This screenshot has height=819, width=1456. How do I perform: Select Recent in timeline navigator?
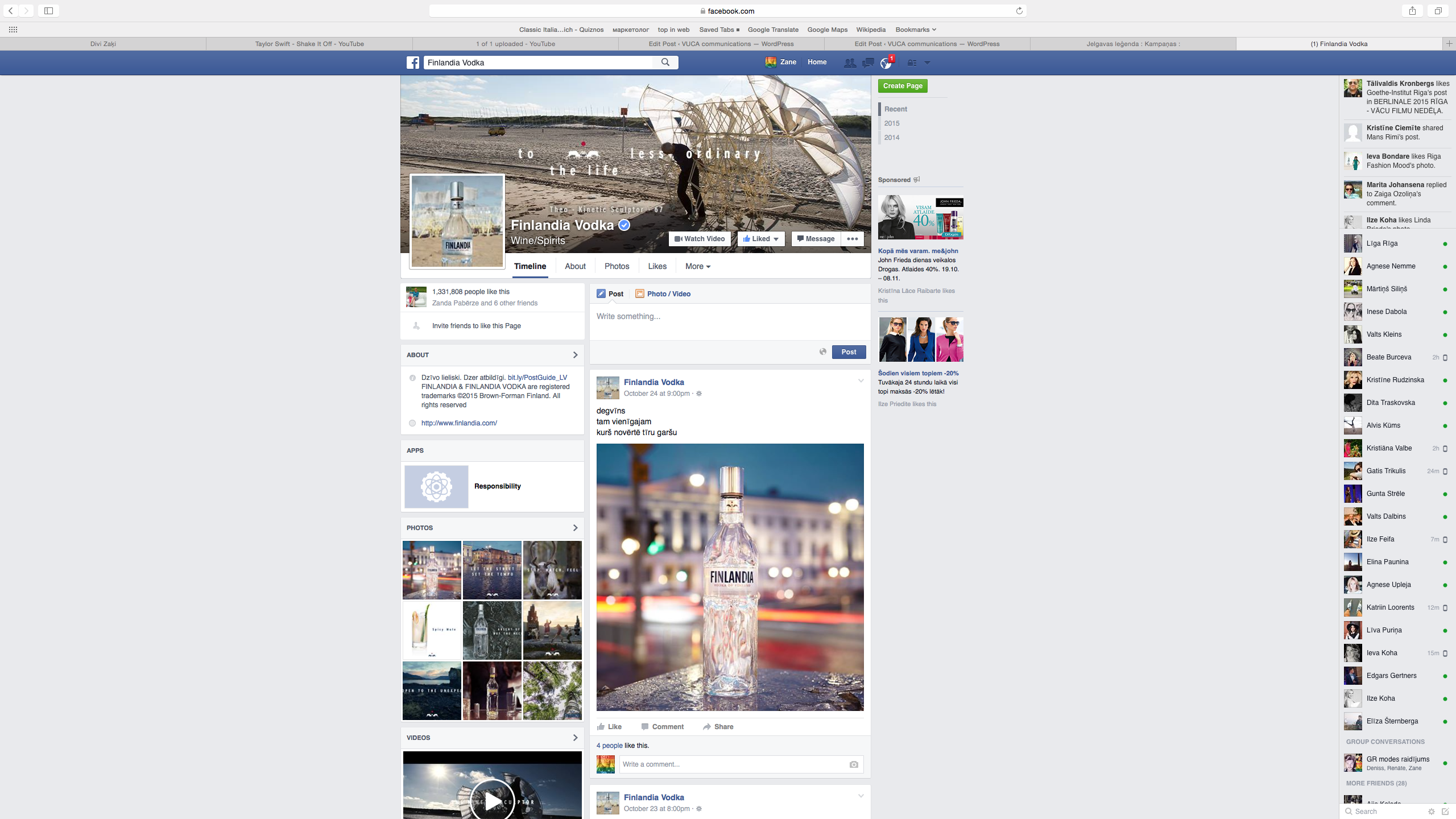point(896,109)
